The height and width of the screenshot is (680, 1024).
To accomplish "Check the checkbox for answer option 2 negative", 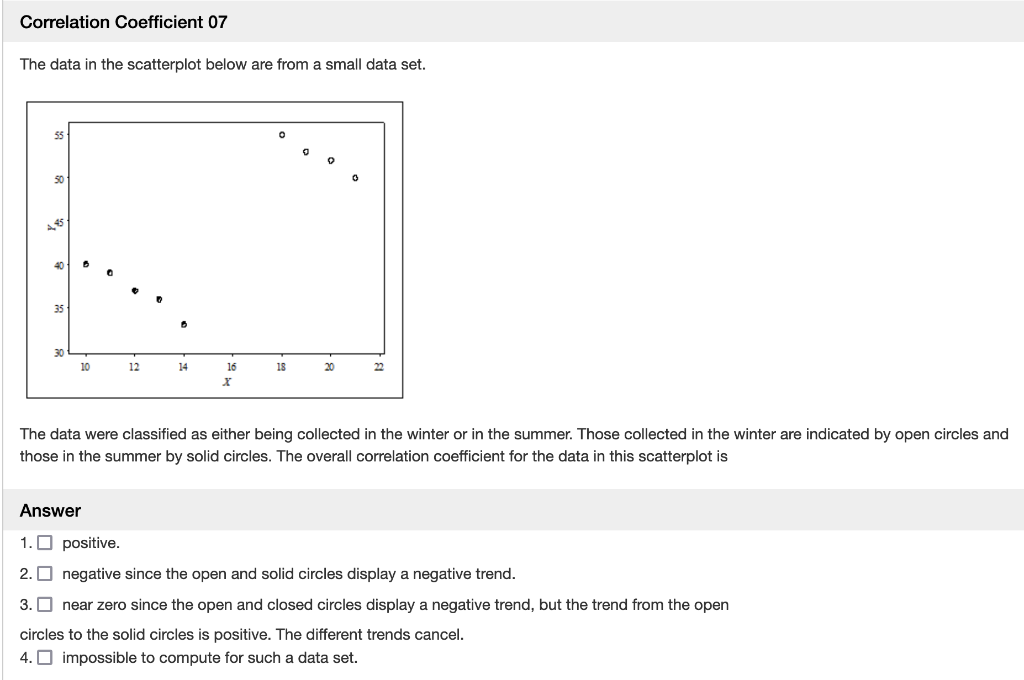I will coord(44,573).
